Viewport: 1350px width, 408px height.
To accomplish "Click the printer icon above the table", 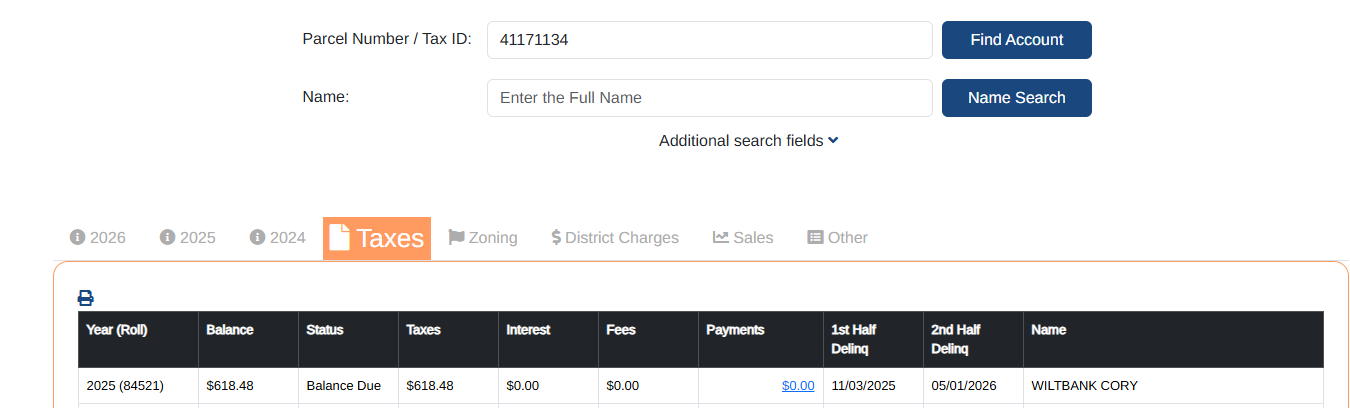I will point(86,297).
